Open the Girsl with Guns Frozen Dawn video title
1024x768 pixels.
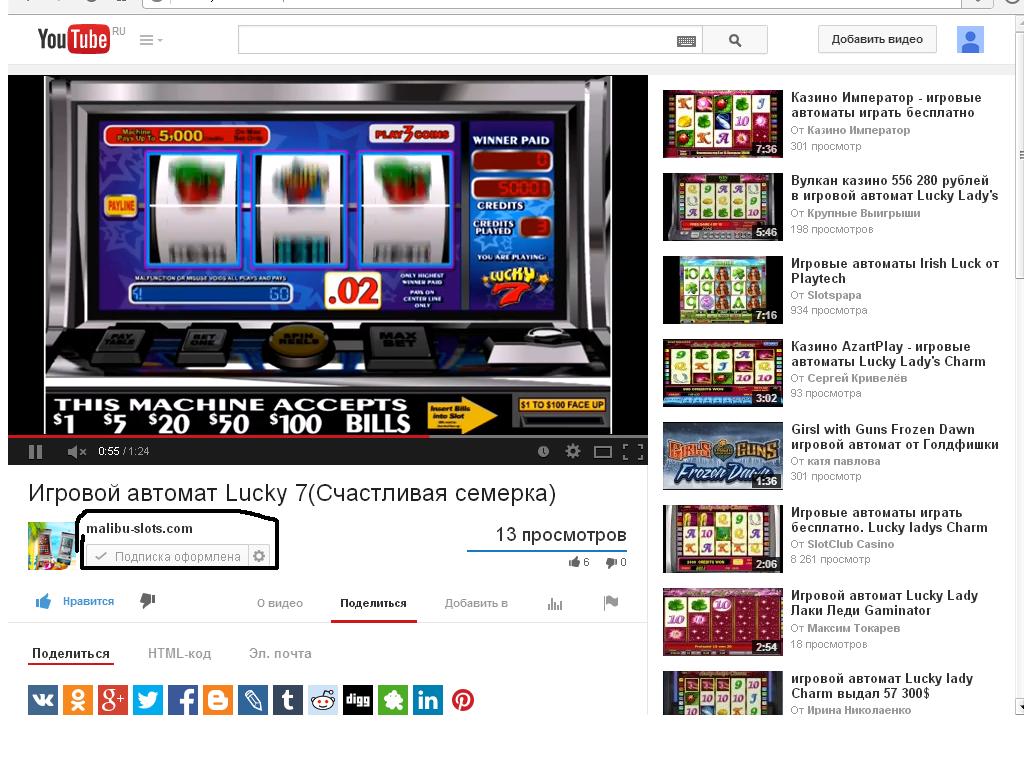pos(894,436)
